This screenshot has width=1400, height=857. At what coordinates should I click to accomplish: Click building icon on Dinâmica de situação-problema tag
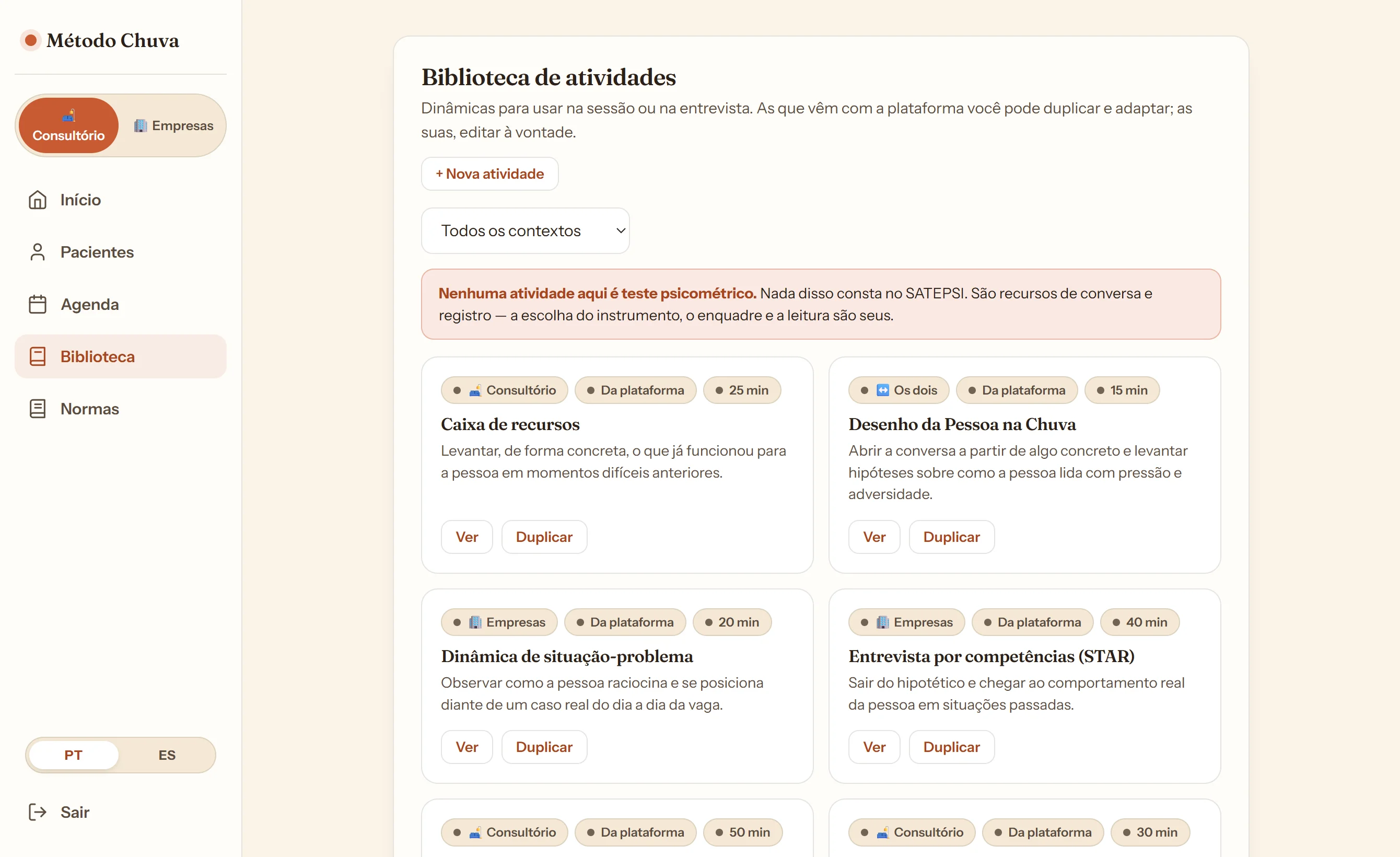[x=475, y=622]
